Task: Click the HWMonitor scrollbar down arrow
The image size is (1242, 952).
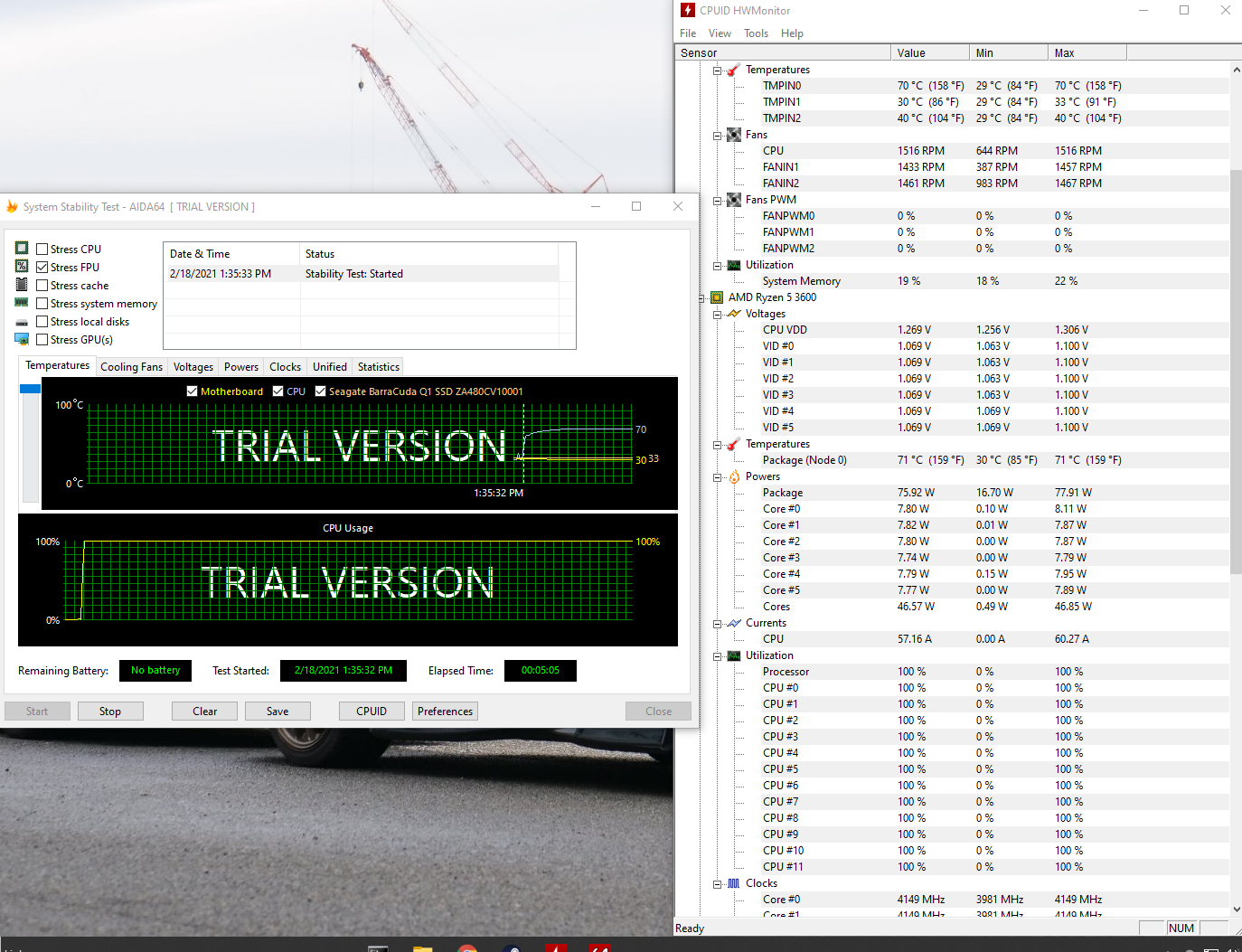Action: pyautogui.click(x=1236, y=910)
